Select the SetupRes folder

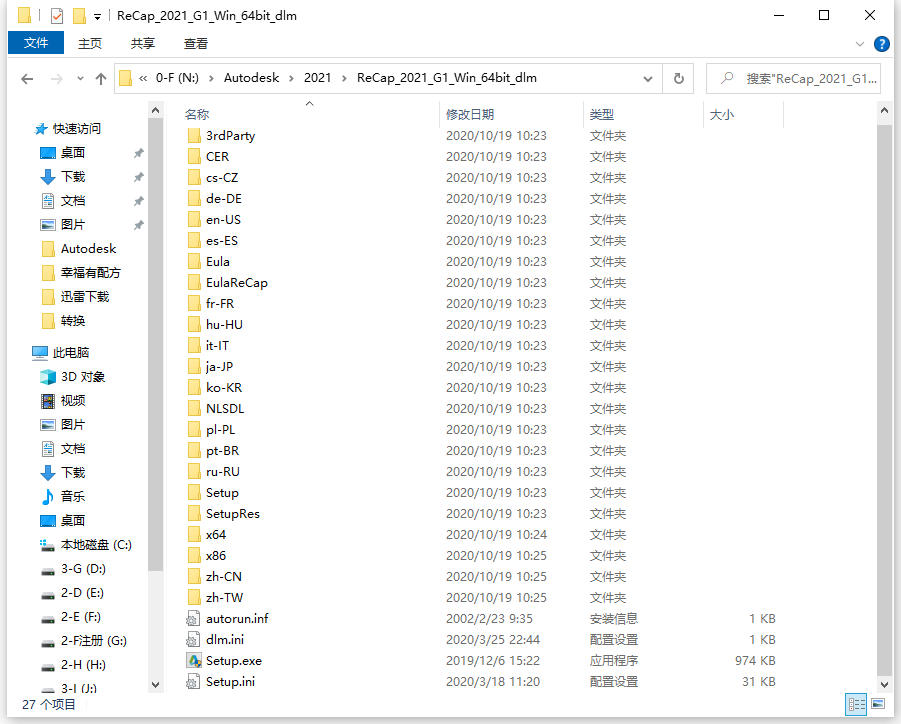233,514
